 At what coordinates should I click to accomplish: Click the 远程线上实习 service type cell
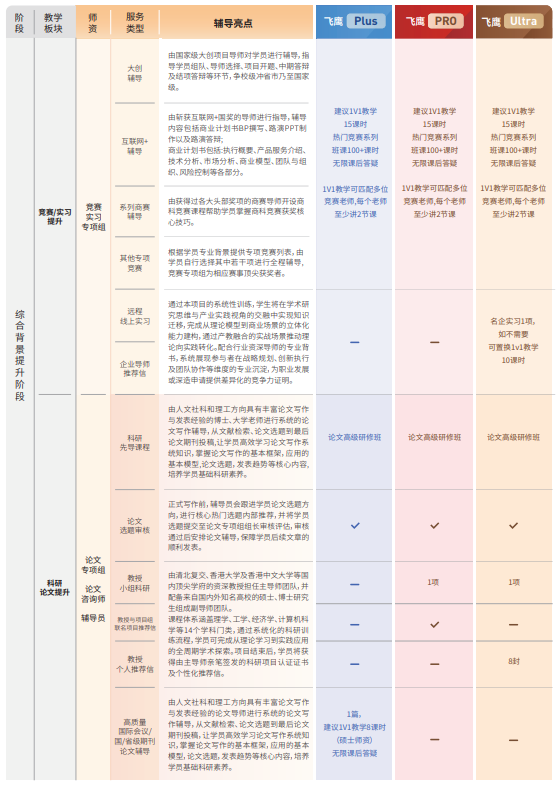coord(135,316)
